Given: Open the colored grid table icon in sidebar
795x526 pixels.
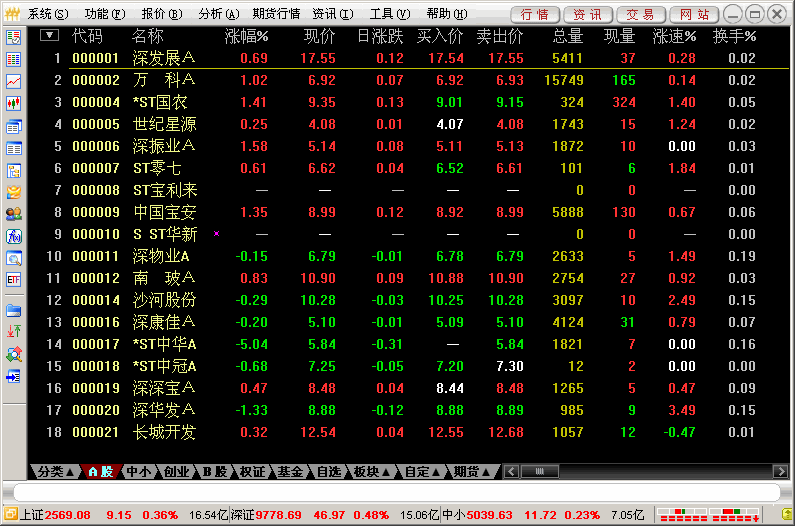Looking at the screenshot, I should point(14,59).
